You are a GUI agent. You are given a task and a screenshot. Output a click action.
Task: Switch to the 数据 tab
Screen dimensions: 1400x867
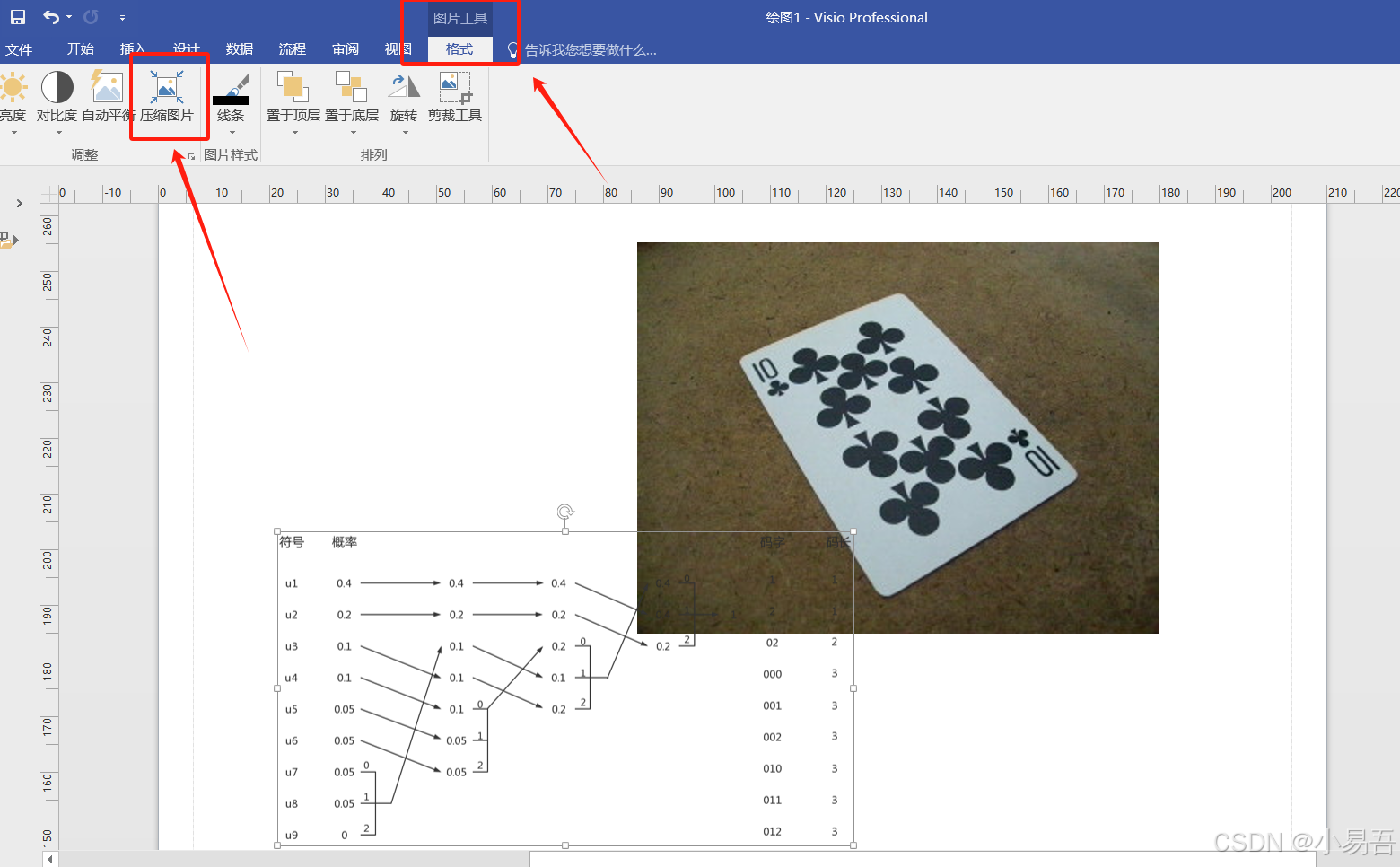240,49
